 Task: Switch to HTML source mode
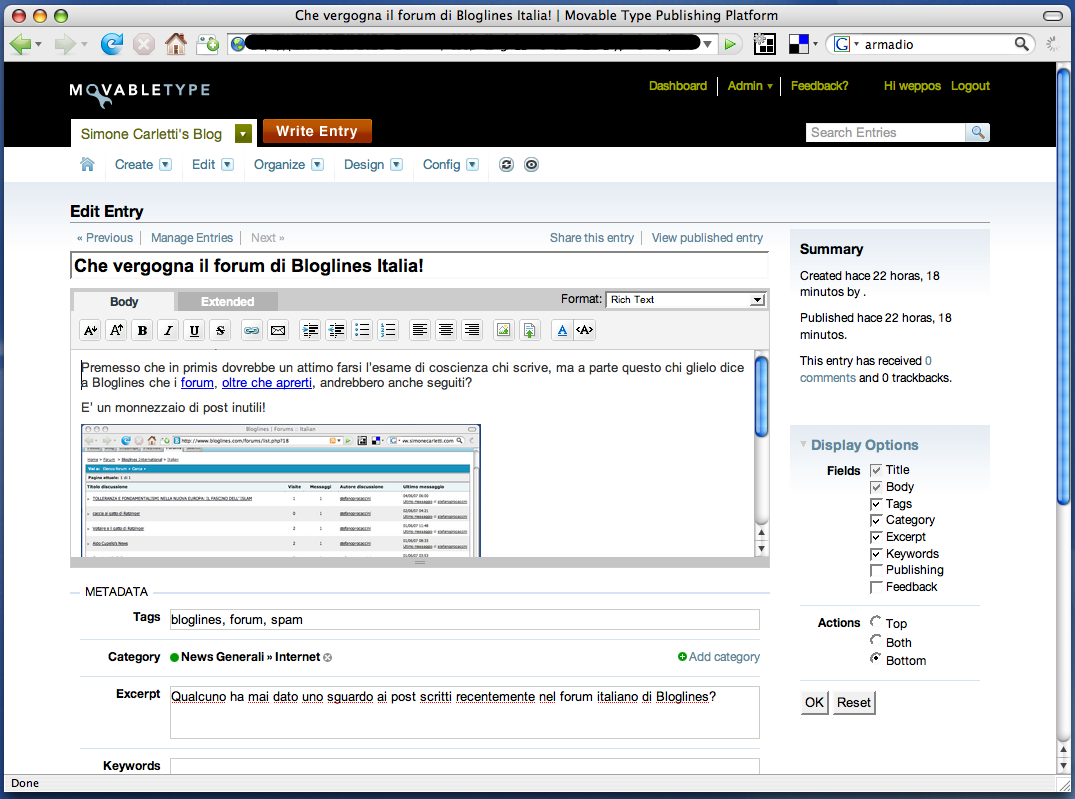pyautogui.click(x=585, y=330)
